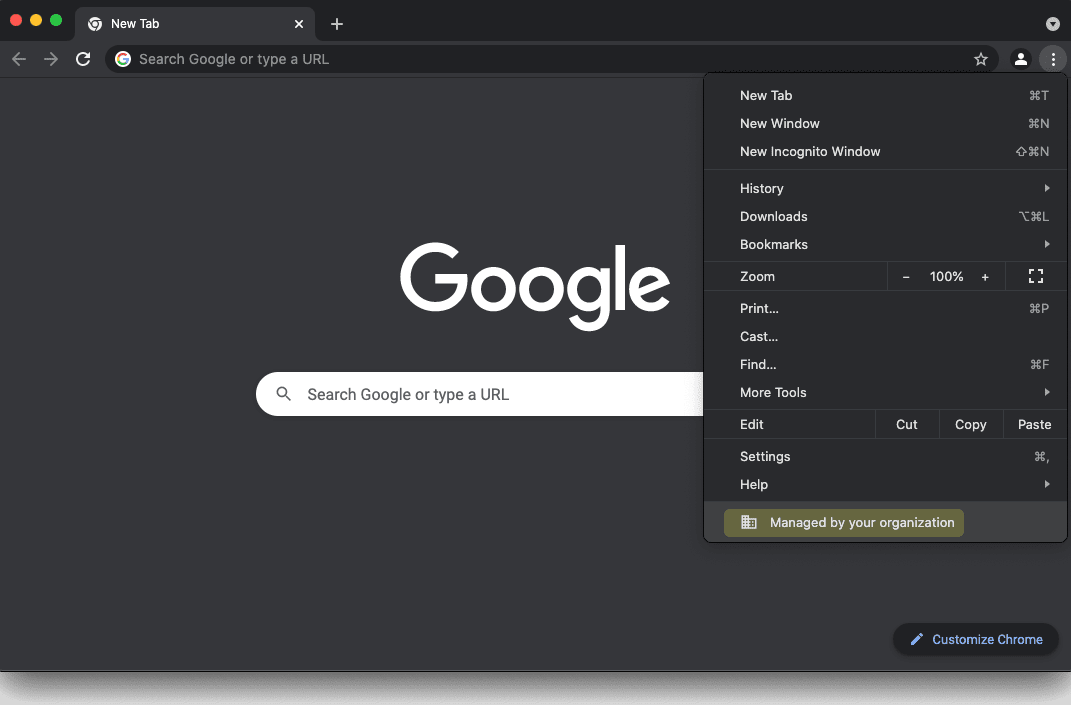Viewport: 1071px width, 705px height.
Task: Select Cast... menu item
Action: pos(885,337)
